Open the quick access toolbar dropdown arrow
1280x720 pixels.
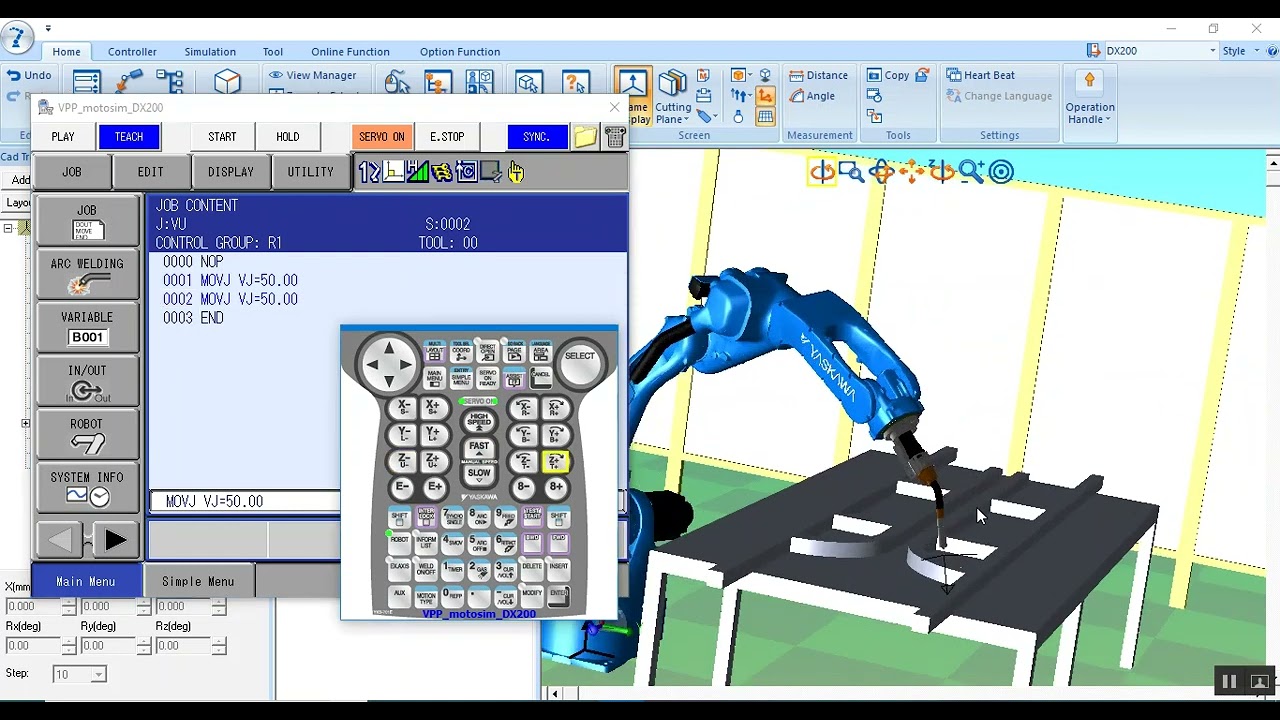(x=48, y=28)
